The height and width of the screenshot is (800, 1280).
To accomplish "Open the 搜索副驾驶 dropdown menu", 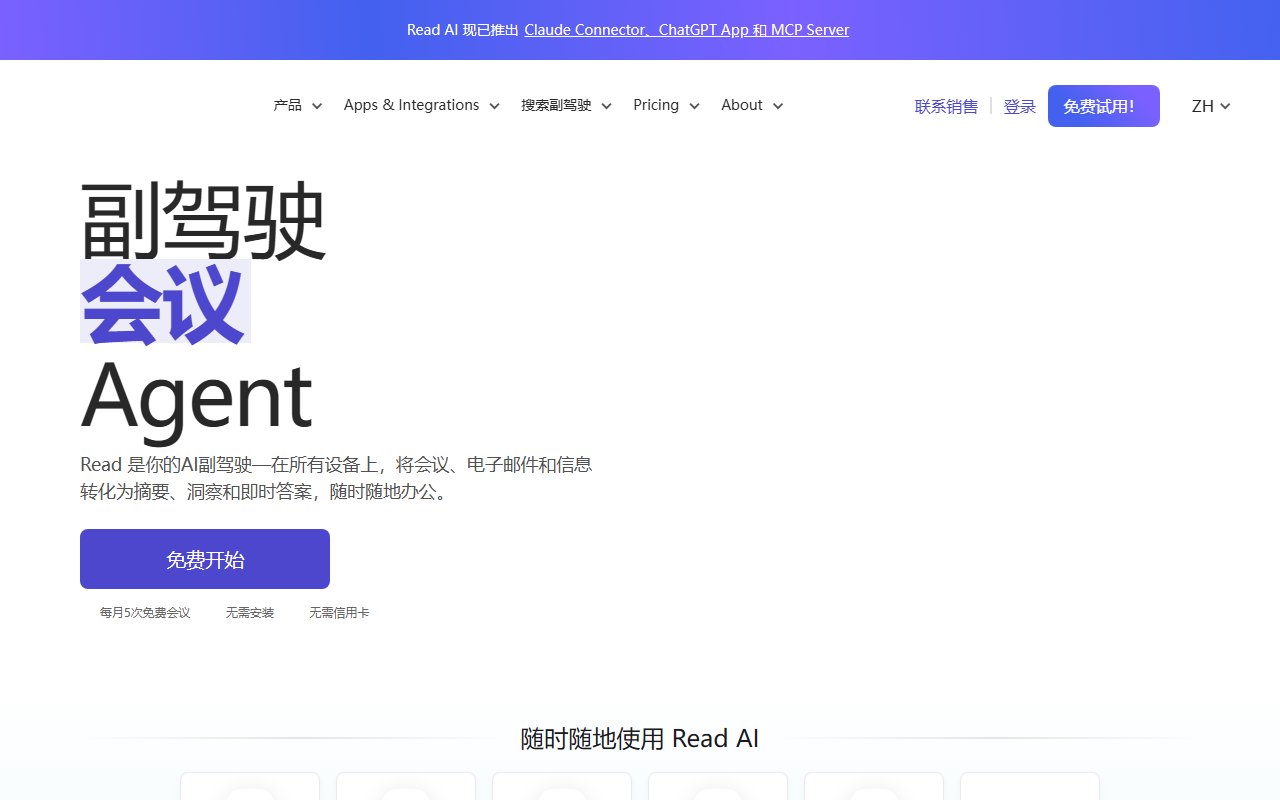I will [x=566, y=105].
